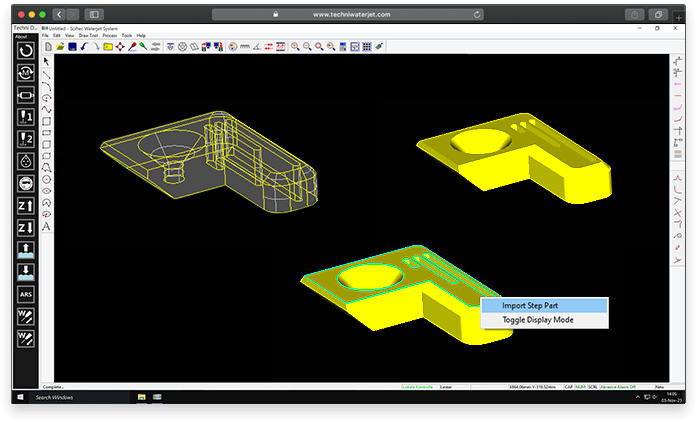Click the ARS sidebar button
This screenshot has height=422, width=697.
26,294
